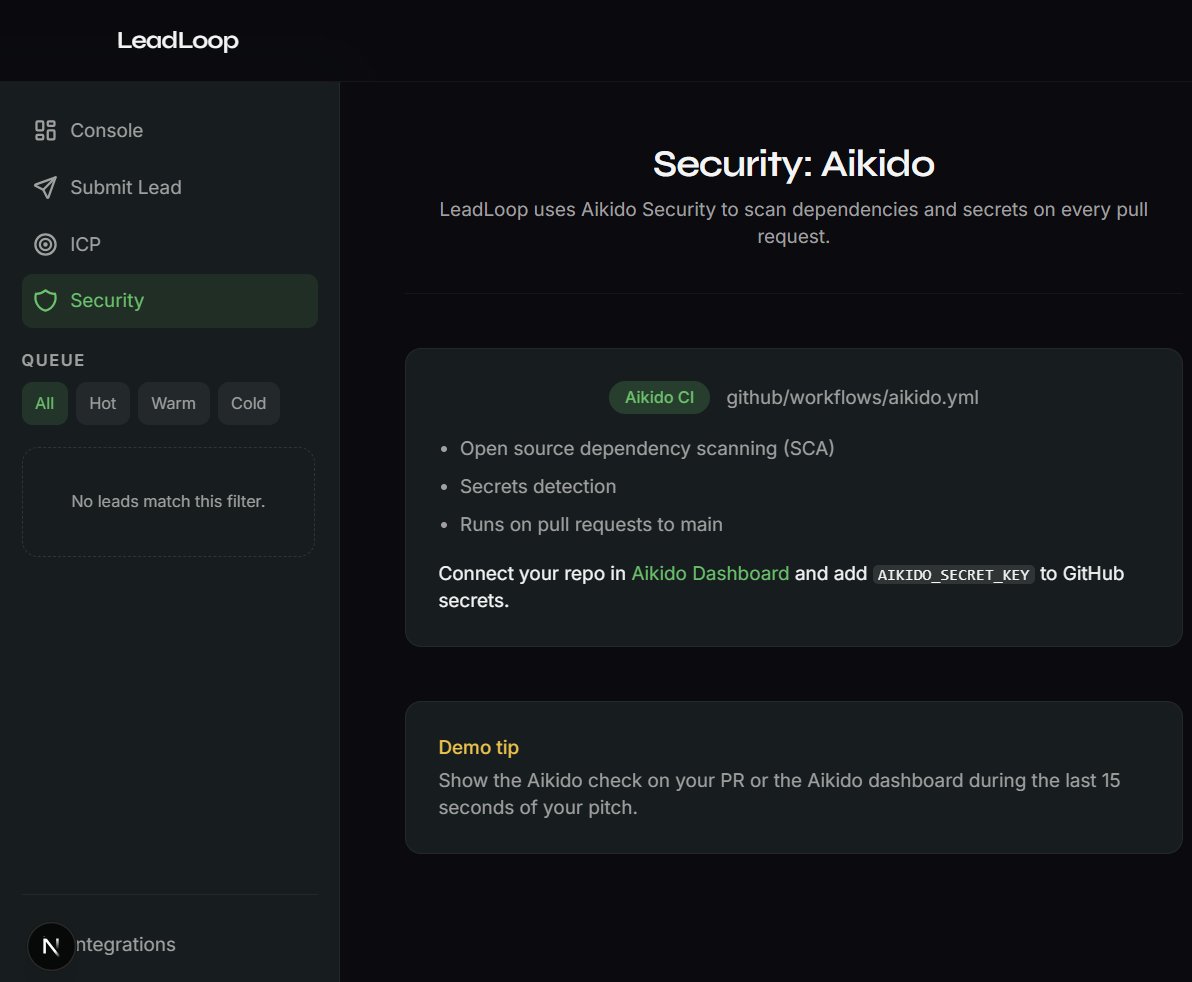Filter queue by All
This screenshot has height=982, width=1192.
45,404
